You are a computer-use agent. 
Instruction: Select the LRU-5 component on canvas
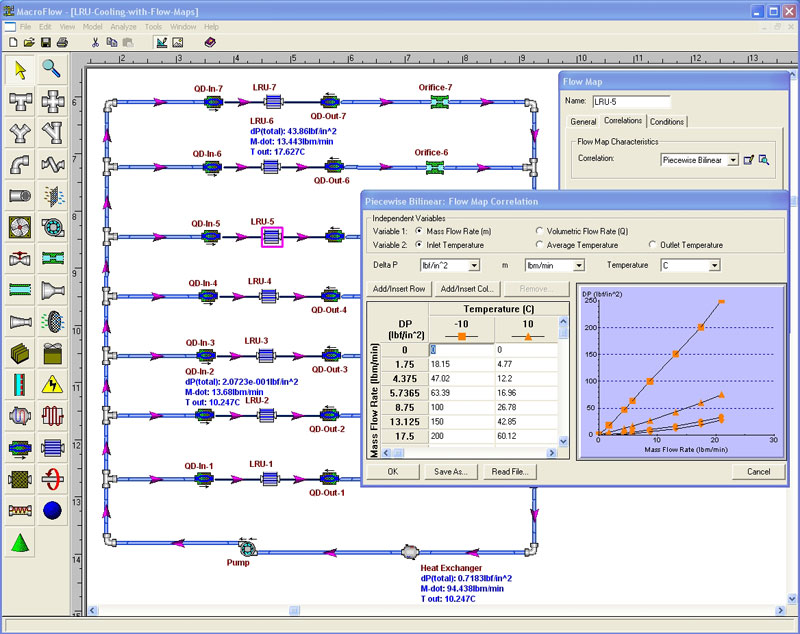click(272, 237)
